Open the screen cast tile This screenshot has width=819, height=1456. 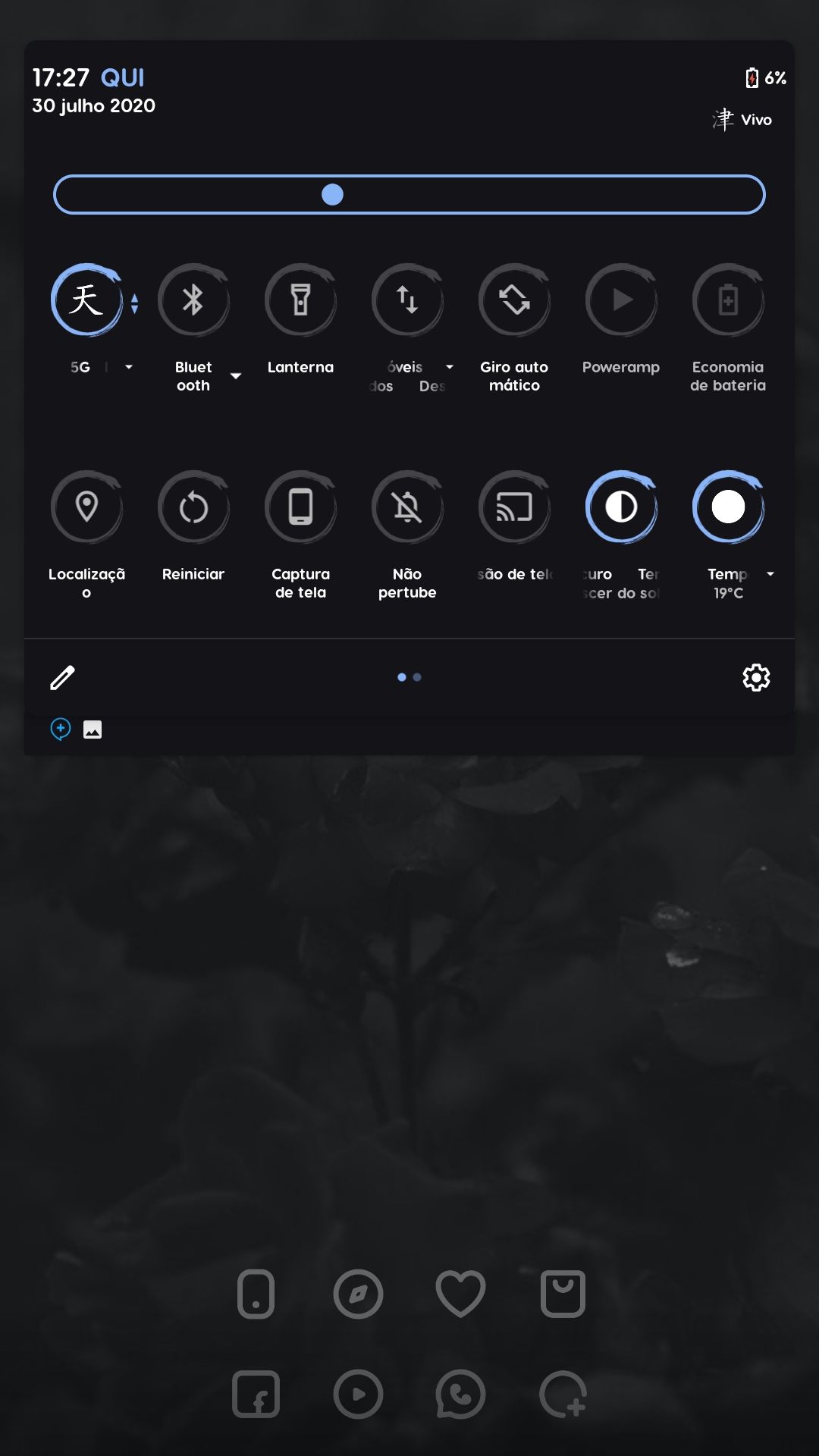tap(514, 507)
